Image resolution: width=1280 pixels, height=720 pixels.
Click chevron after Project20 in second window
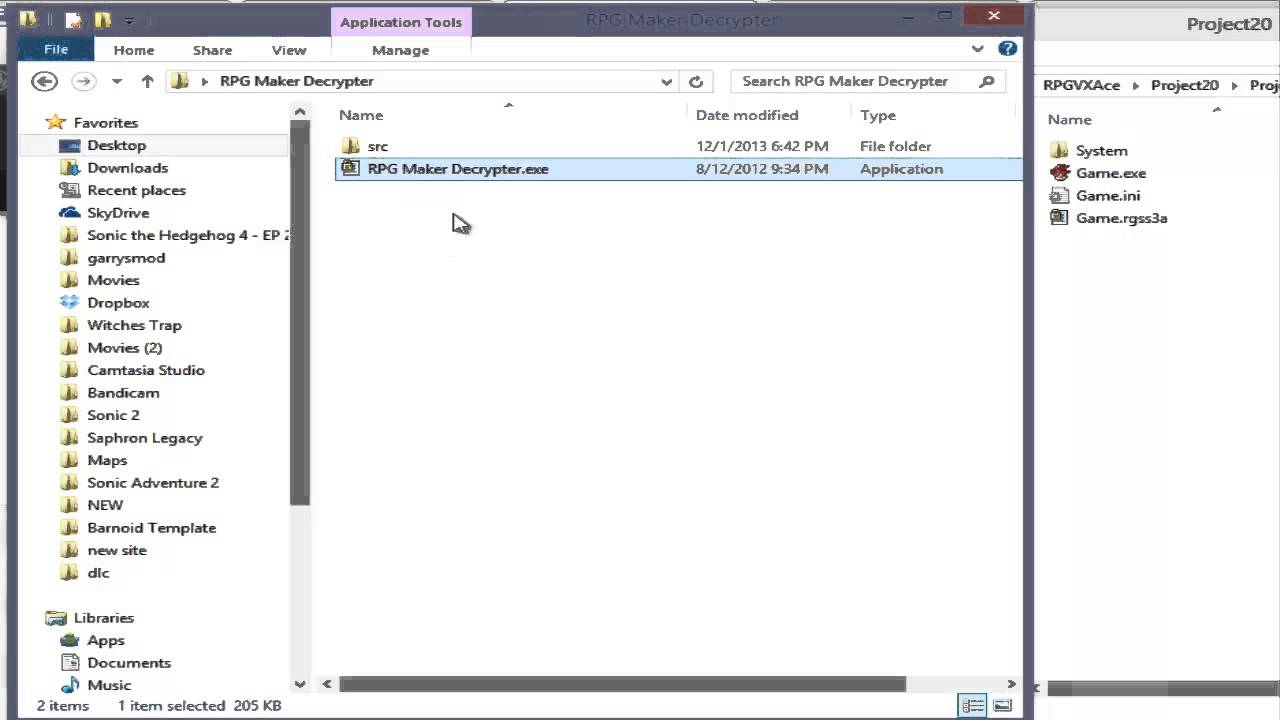(1235, 86)
